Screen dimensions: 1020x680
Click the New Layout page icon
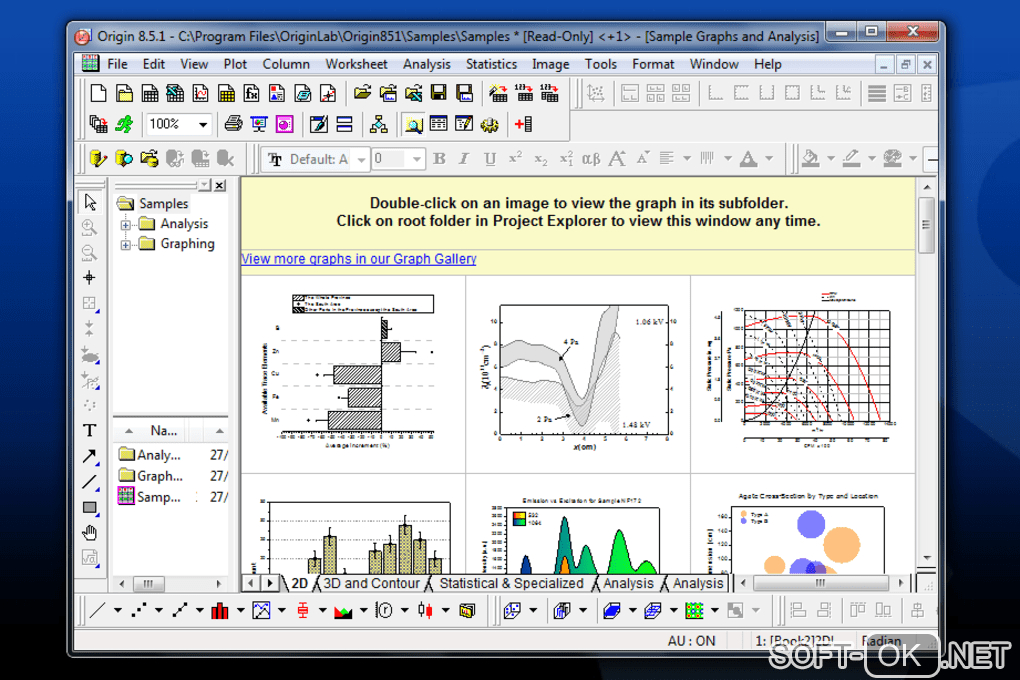276,93
